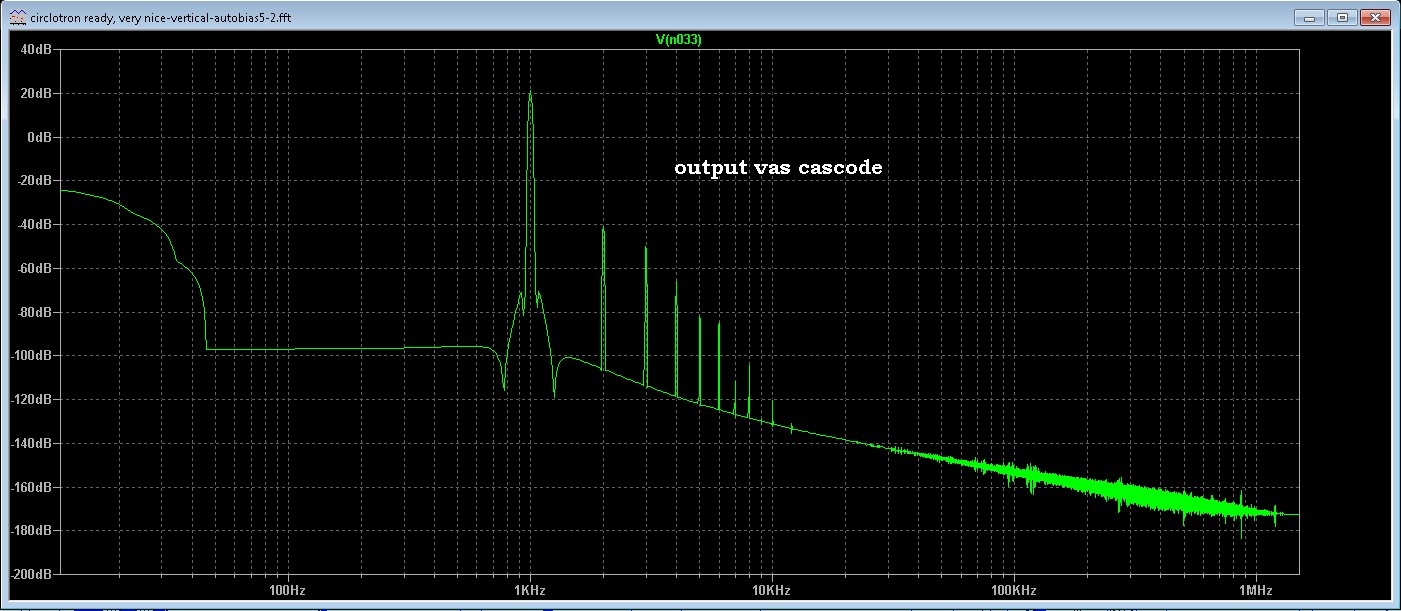Click the 100Hz frequency label
Viewport: 1401px width, 611px height.
pos(287,588)
